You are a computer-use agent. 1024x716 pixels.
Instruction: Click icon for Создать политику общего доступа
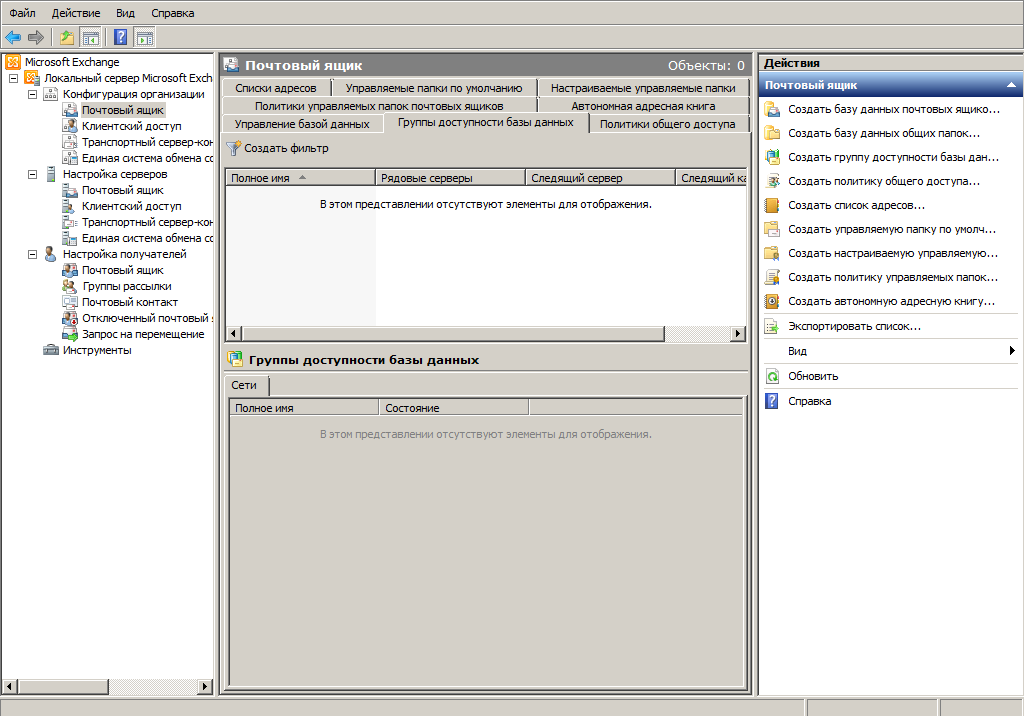[x=773, y=181]
